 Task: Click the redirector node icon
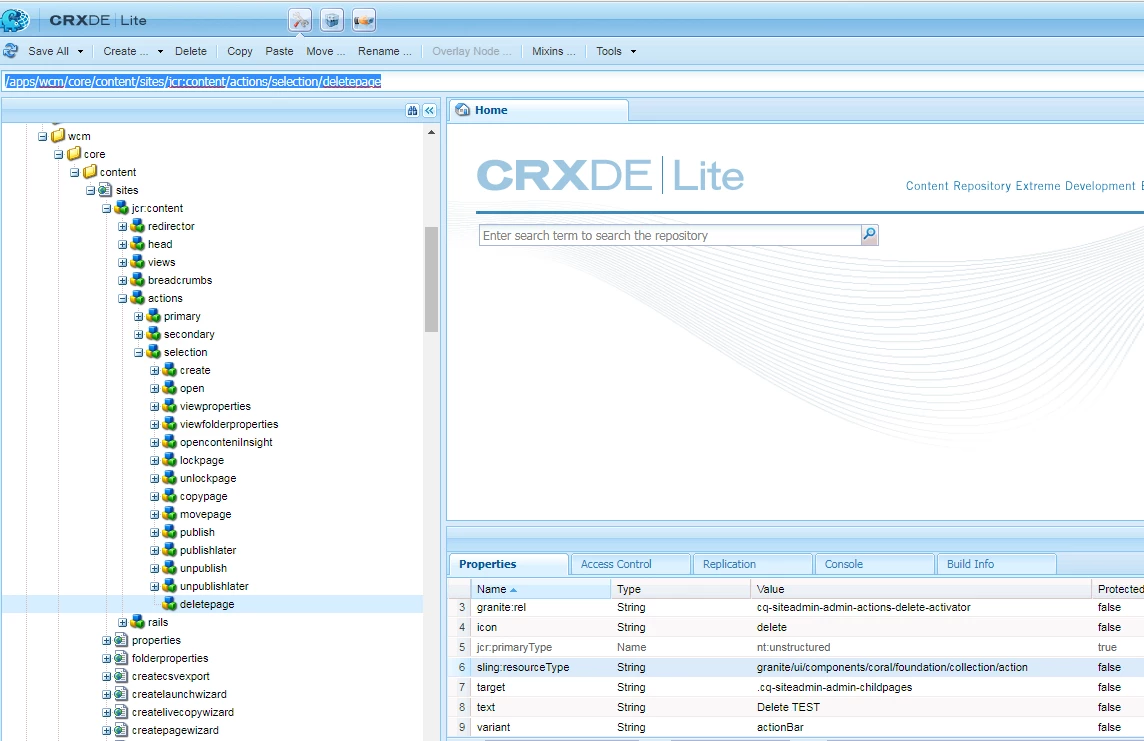138,226
